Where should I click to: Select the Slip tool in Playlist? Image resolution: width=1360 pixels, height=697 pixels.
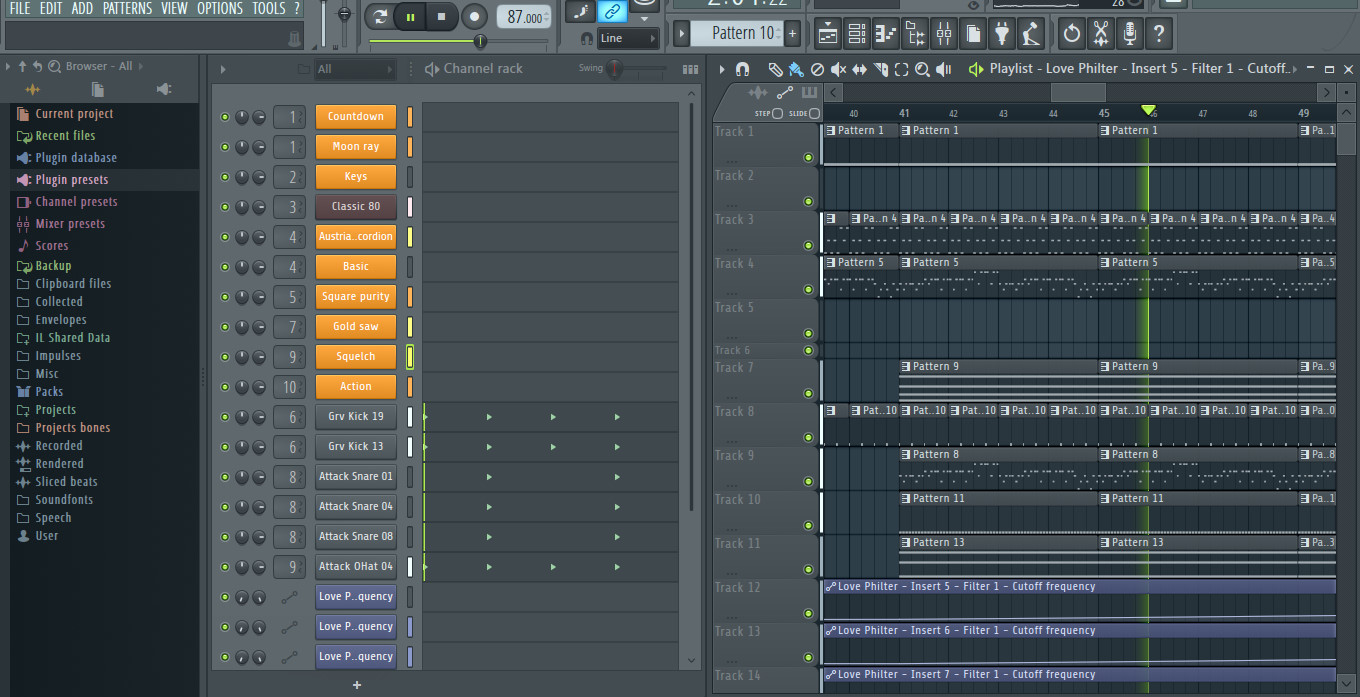pyautogui.click(x=859, y=69)
